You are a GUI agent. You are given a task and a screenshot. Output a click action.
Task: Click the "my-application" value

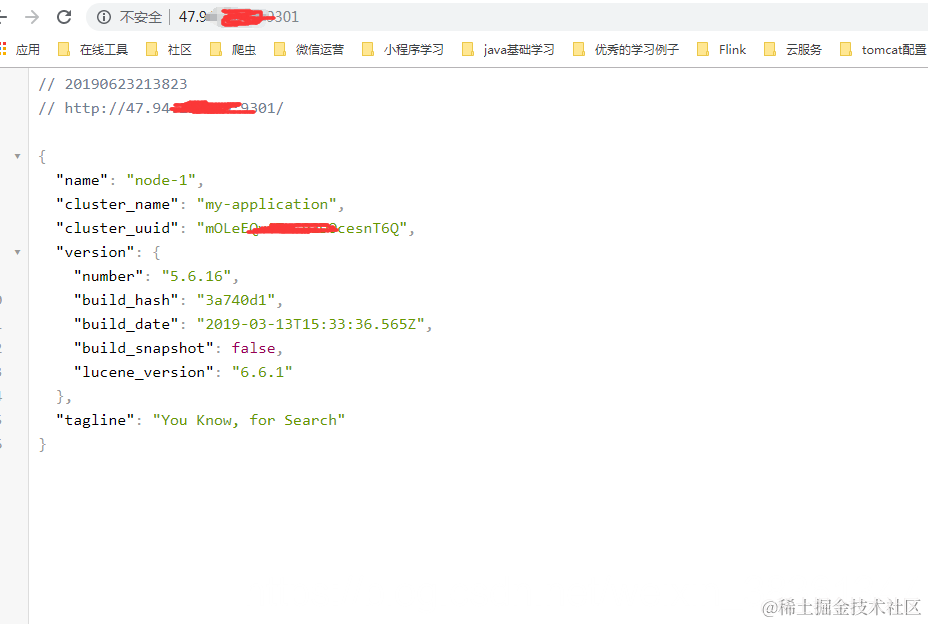266,204
